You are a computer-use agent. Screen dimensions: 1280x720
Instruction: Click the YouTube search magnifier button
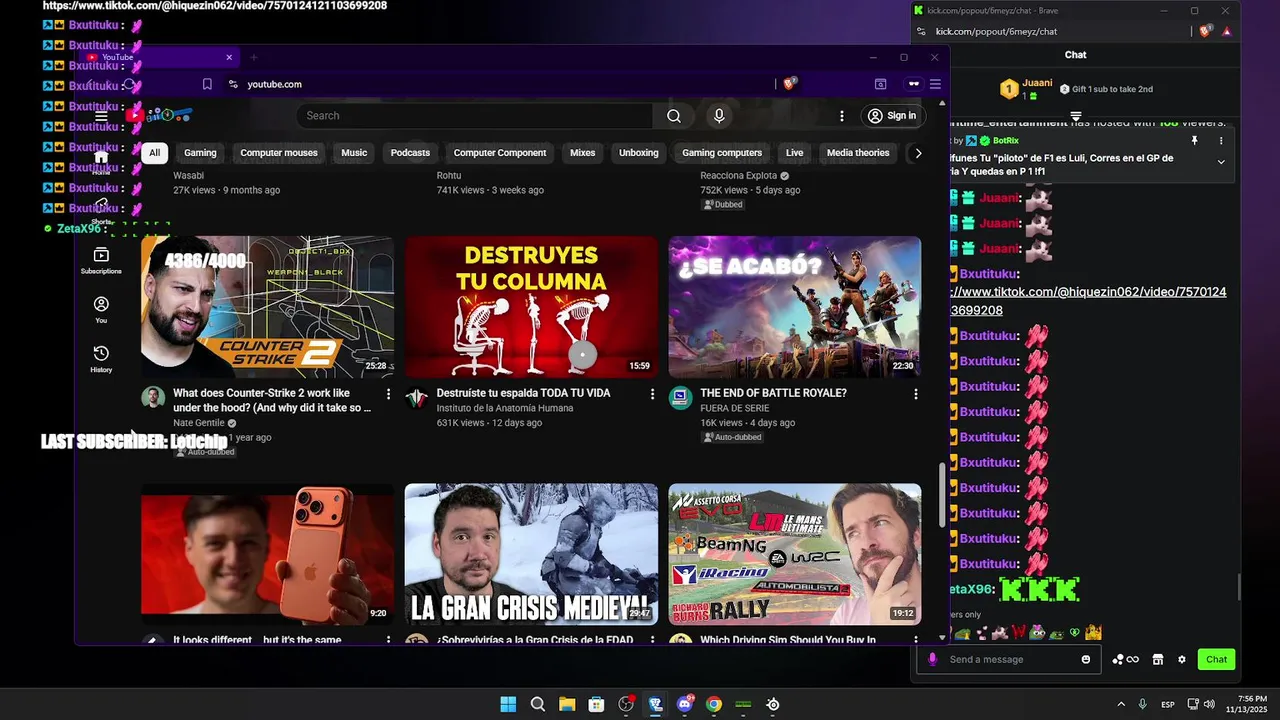[674, 116]
